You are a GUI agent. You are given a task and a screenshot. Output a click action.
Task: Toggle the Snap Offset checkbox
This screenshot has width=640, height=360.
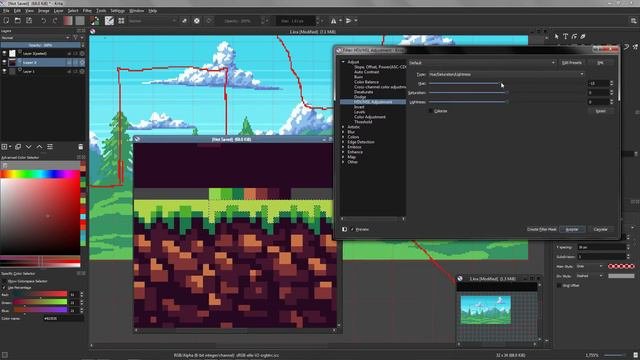[x=559, y=285]
